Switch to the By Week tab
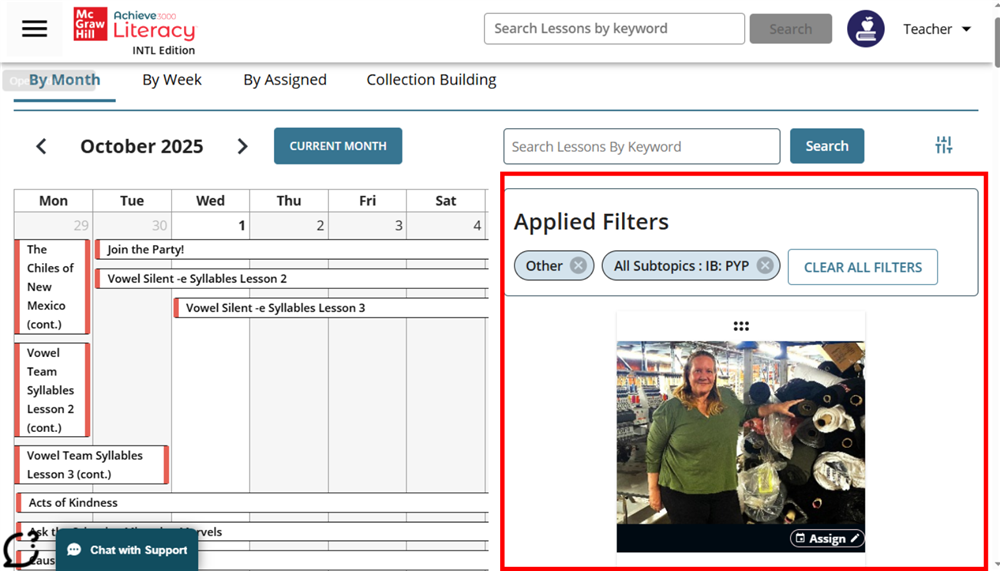1000x571 pixels. 172,80
